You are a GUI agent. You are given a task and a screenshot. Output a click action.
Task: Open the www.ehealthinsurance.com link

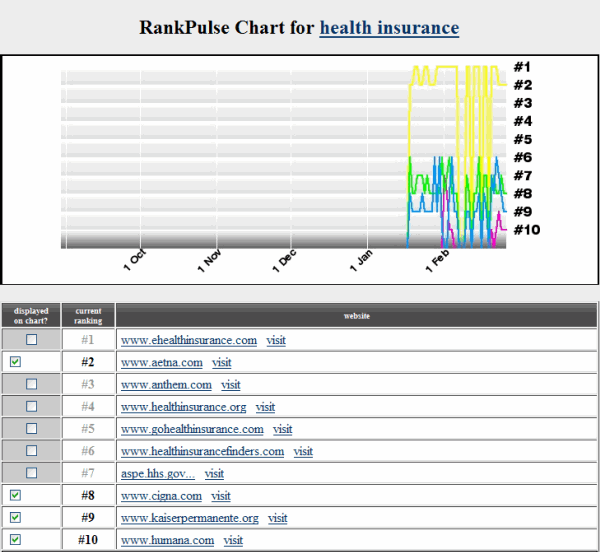(x=189, y=340)
